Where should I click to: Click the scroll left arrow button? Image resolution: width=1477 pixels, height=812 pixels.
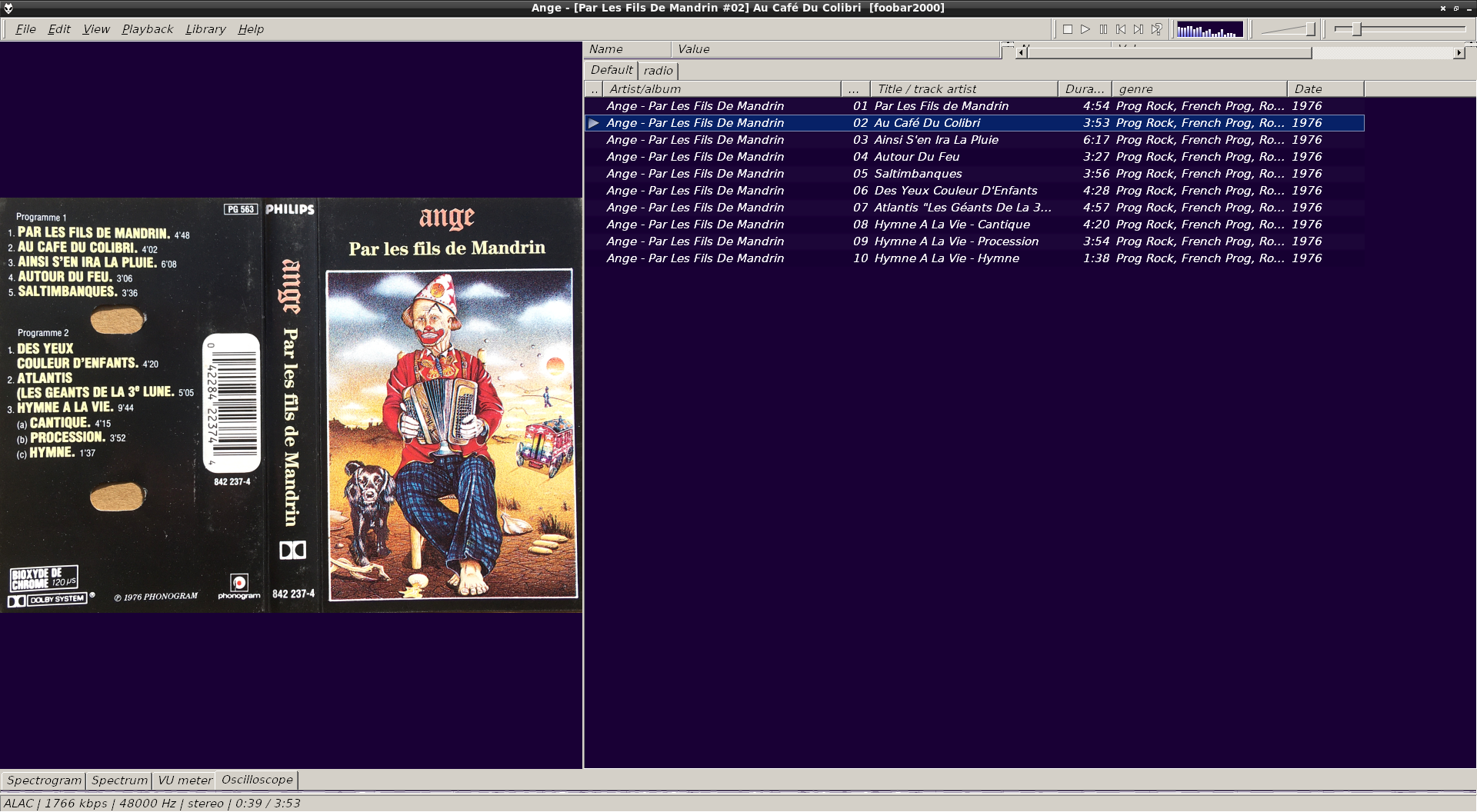pos(1022,53)
